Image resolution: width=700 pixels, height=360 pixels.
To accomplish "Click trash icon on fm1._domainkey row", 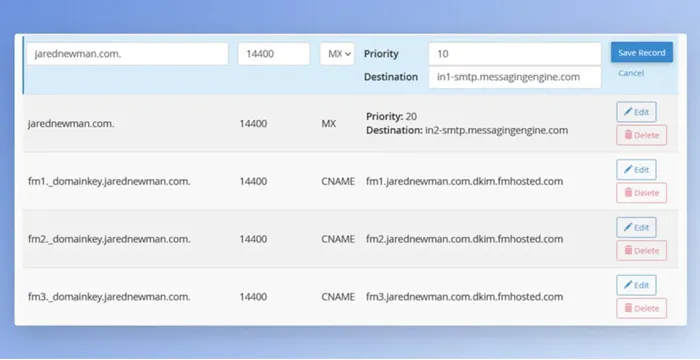I will [628, 193].
